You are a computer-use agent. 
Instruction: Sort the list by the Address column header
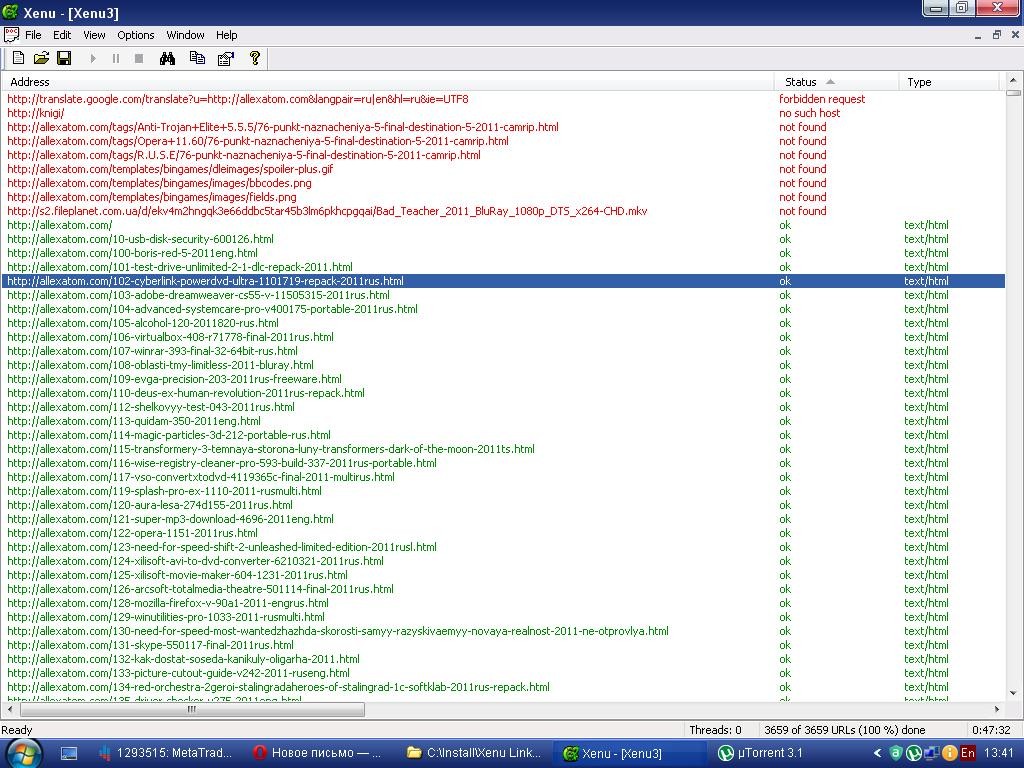[x=388, y=82]
